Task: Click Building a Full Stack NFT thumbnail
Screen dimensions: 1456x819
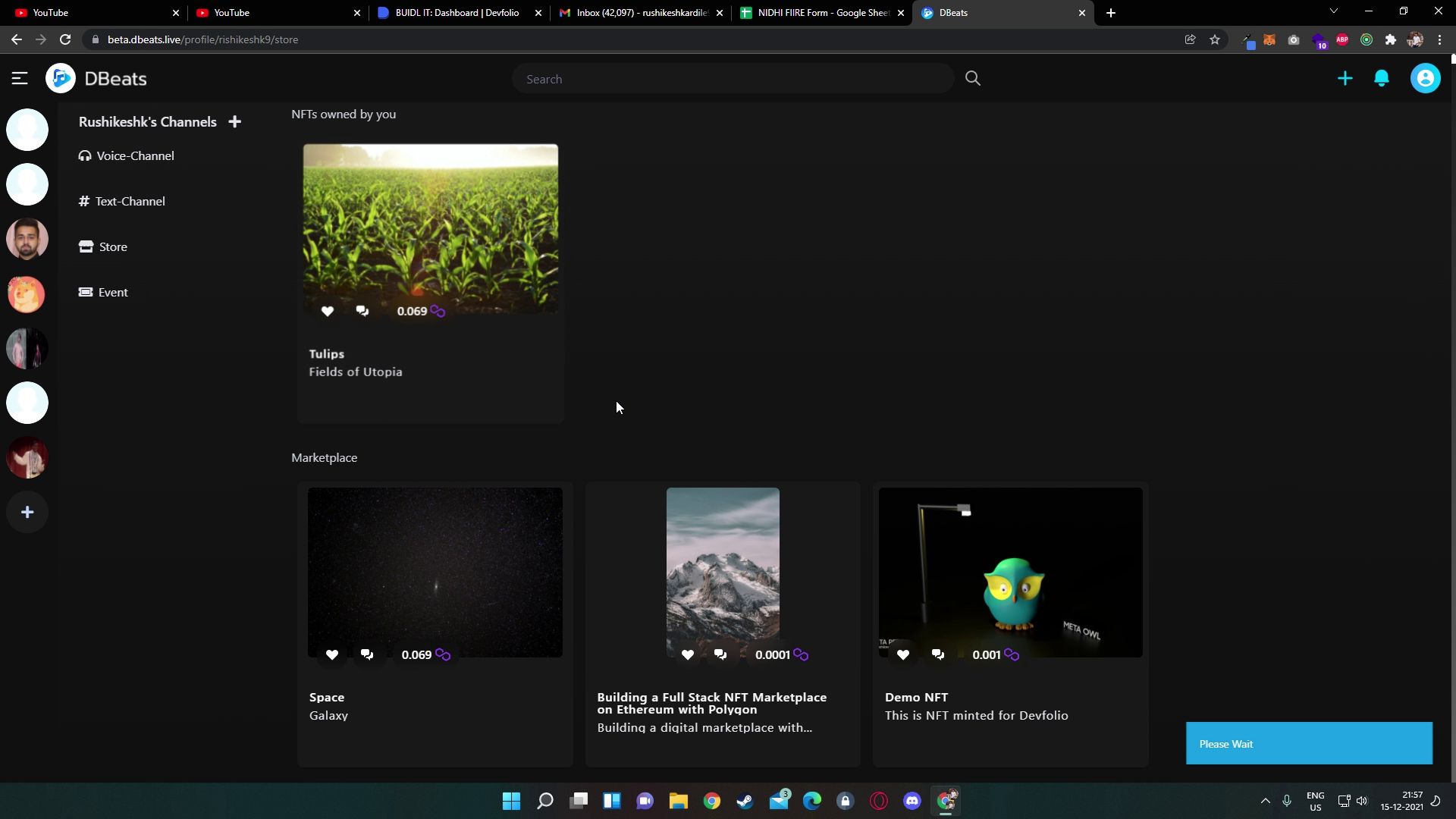Action: click(x=723, y=572)
